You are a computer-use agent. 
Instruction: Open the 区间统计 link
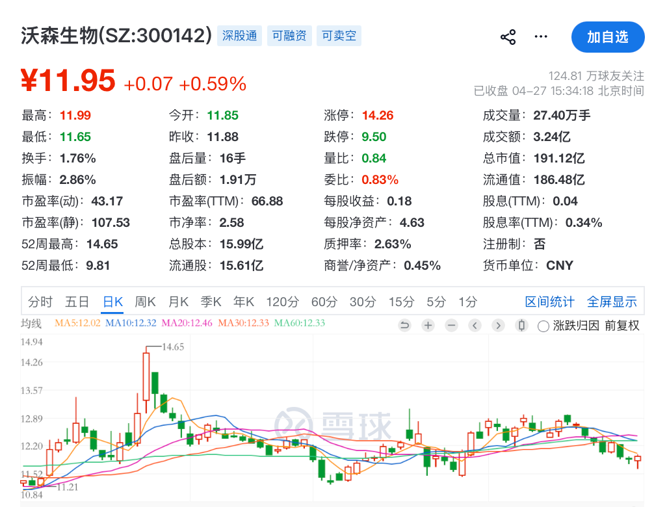(550, 301)
